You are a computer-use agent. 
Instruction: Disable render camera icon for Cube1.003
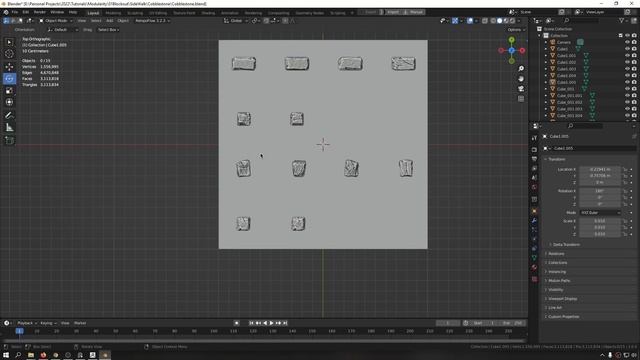coord(634,69)
